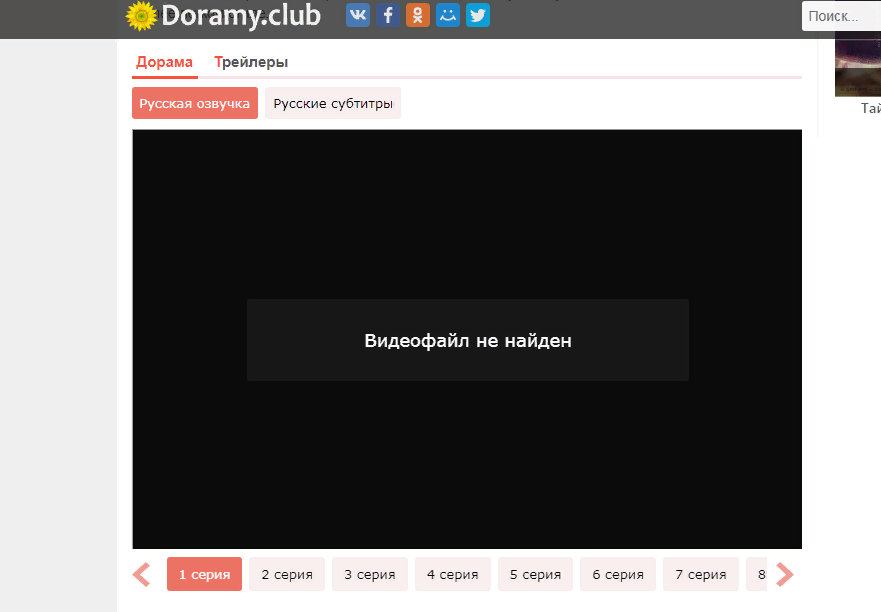This screenshot has width=881, height=612.
Task: Open the Odnoklassniki share icon
Action: click(418, 15)
